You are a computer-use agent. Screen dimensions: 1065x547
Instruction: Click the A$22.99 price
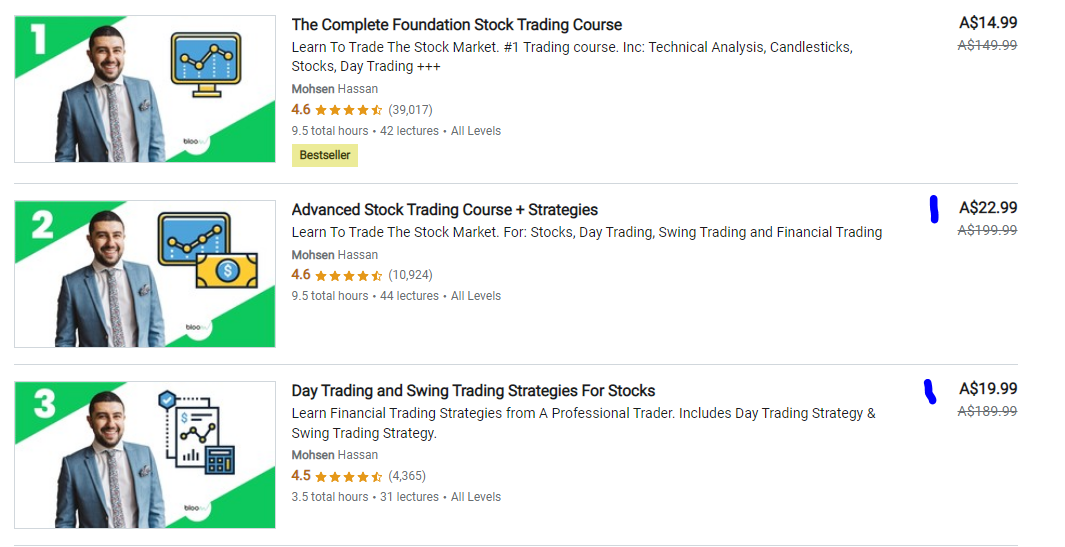click(988, 208)
